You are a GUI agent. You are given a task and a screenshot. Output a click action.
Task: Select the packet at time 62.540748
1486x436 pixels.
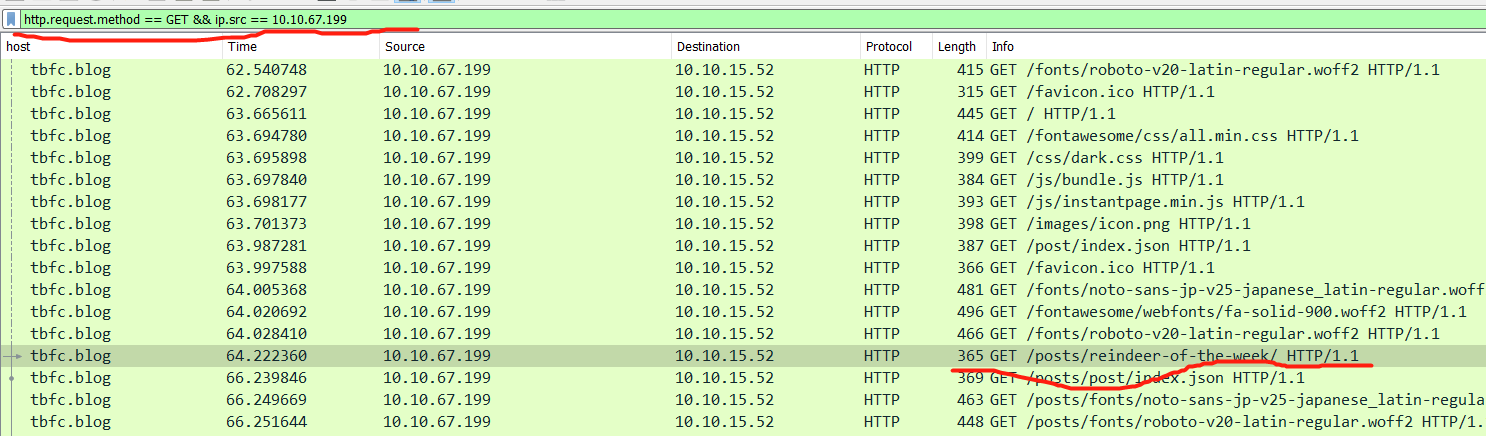click(266, 70)
